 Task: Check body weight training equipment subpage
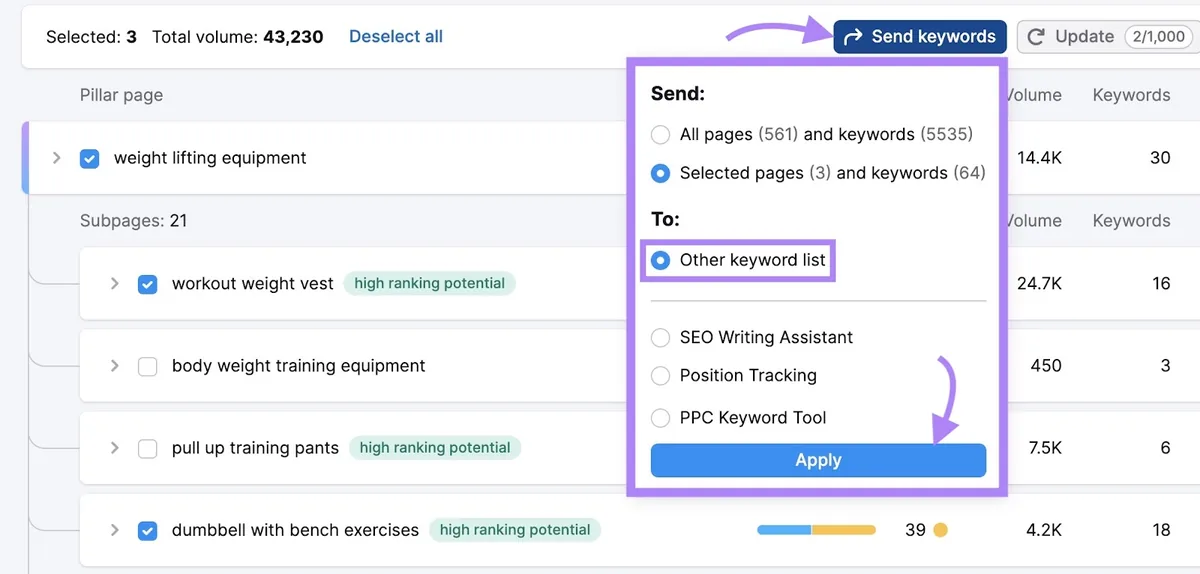(147, 366)
